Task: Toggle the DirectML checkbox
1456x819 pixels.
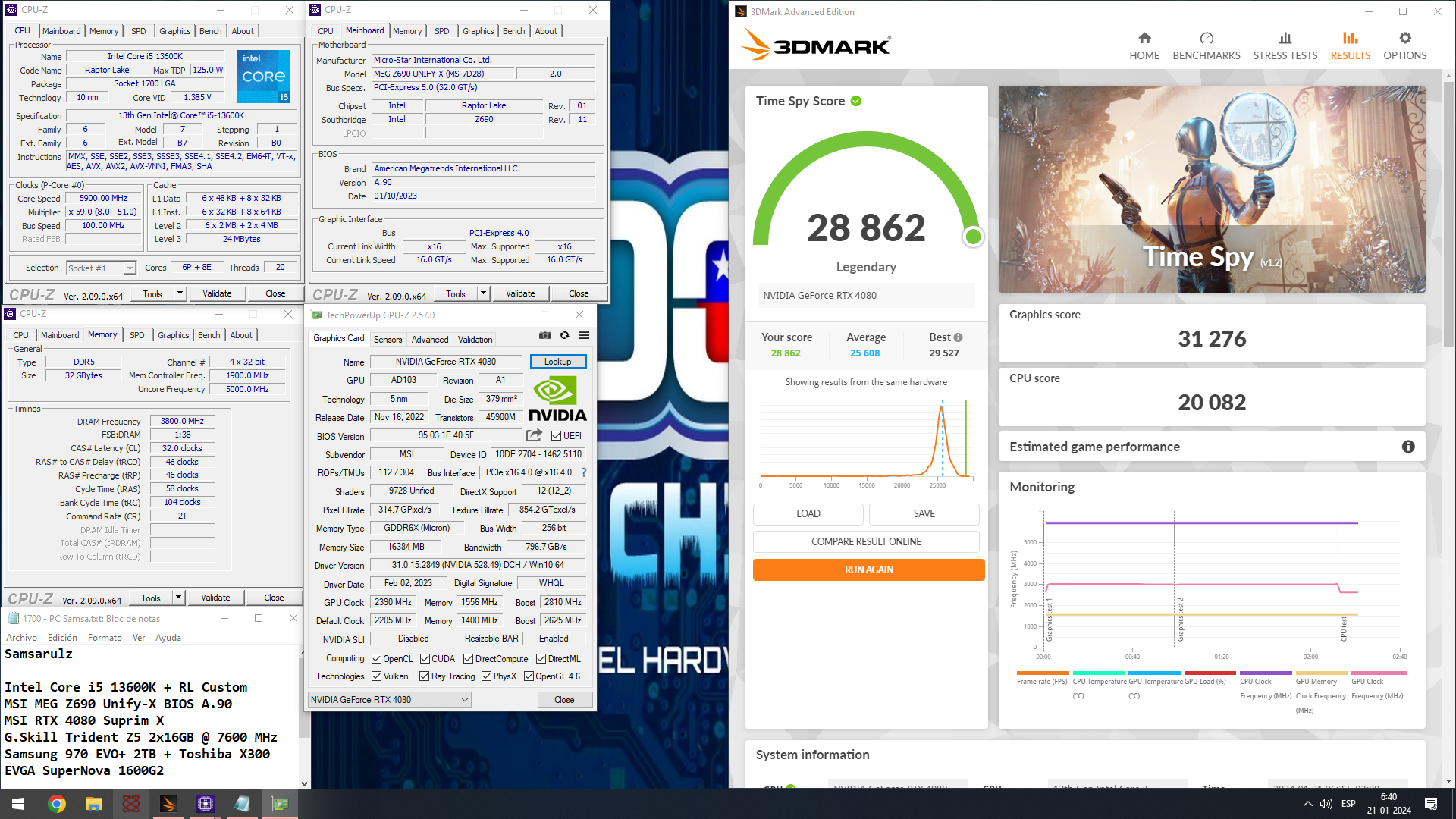Action: tap(541, 658)
